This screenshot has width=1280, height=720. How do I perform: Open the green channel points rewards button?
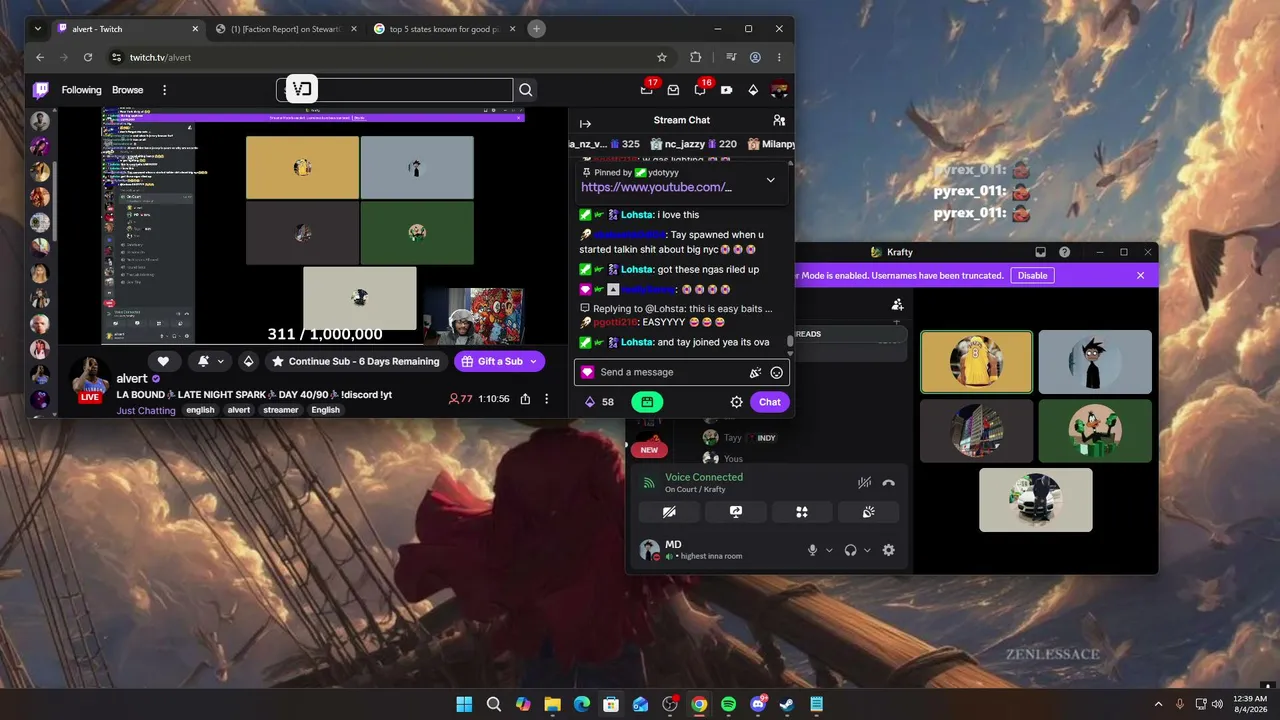pyautogui.click(x=647, y=402)
